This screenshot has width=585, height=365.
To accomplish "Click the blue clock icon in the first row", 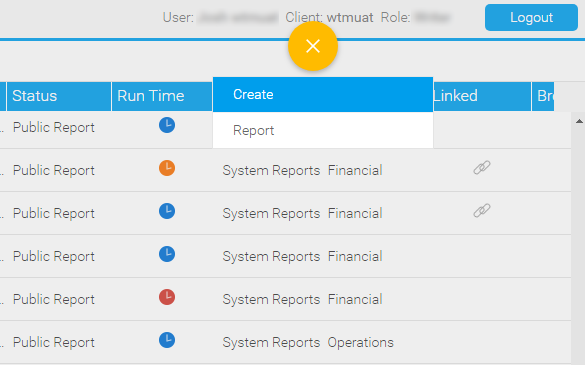I will (x=167, y=125).
